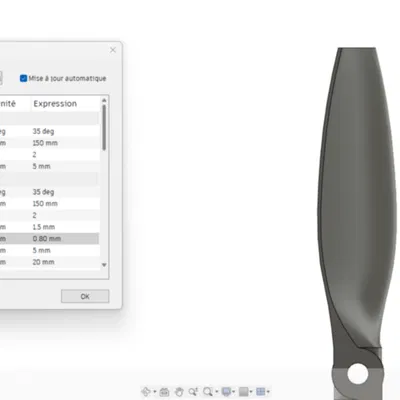Open Display Settings monitor icon
Viewport: 400px width, 400px height.
click(227, 392)
